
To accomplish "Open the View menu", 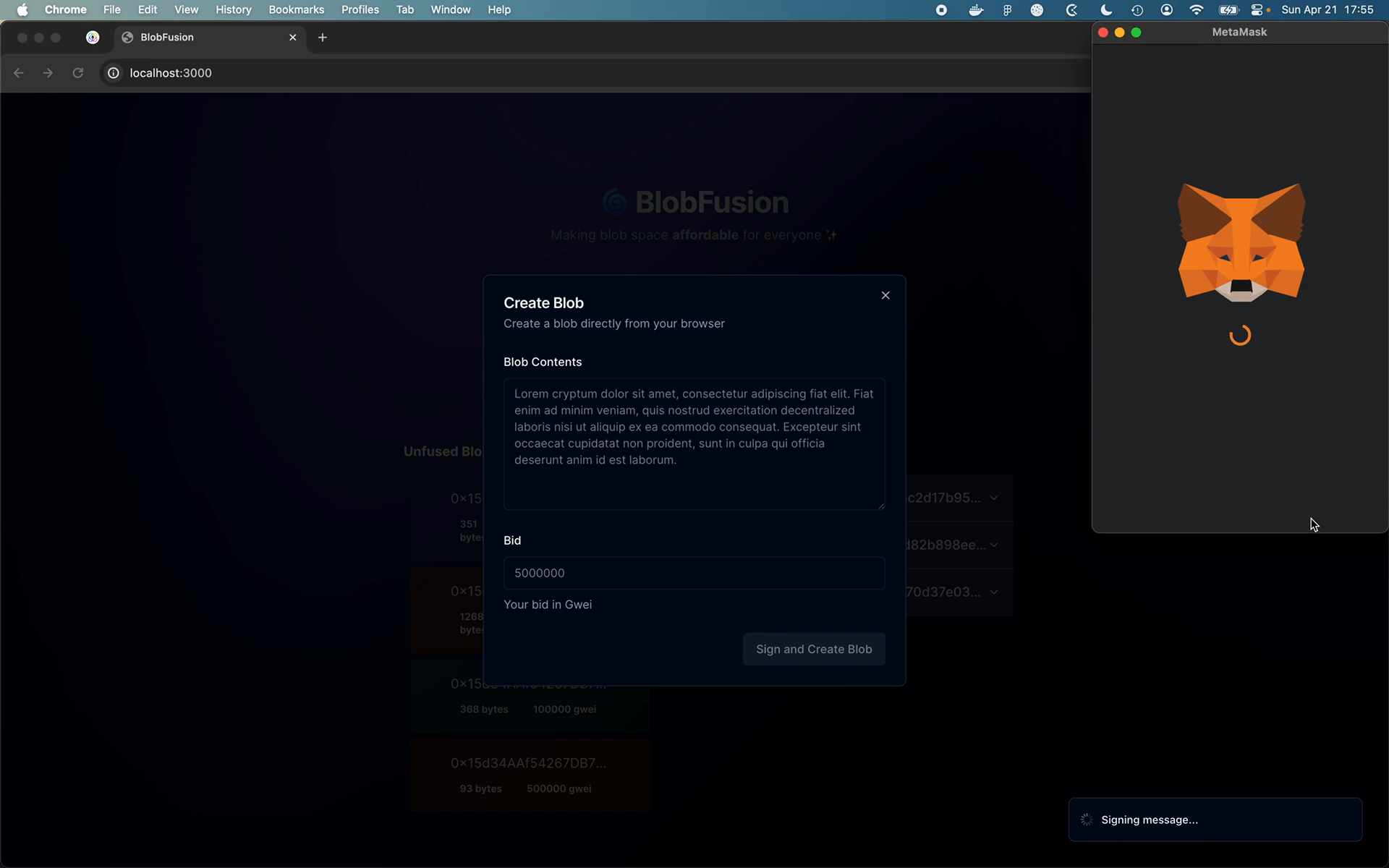I will pos(186,9).
